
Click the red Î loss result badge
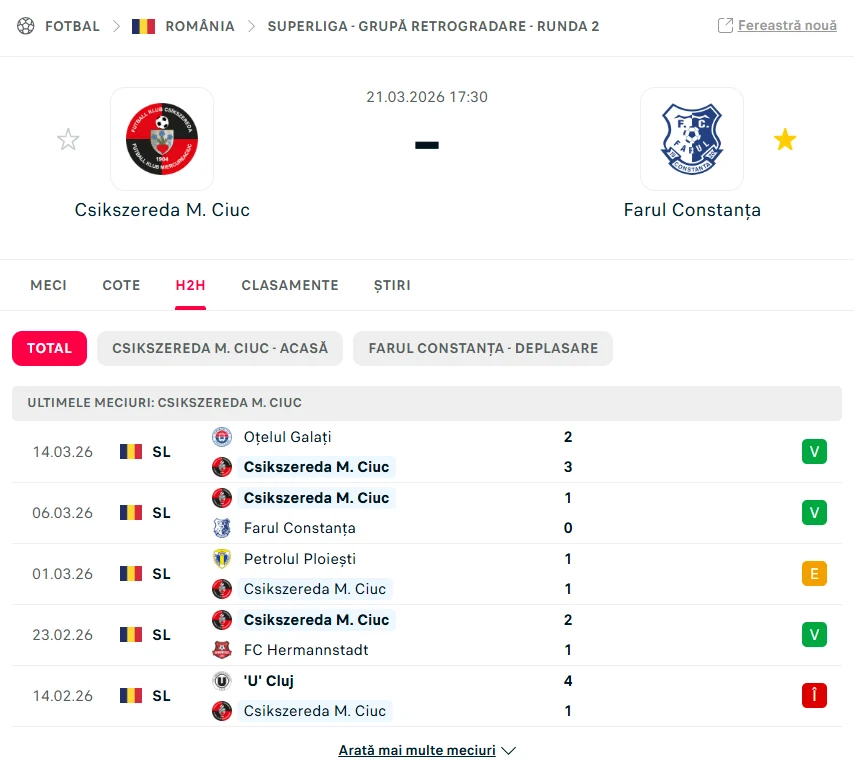point(814,696)
